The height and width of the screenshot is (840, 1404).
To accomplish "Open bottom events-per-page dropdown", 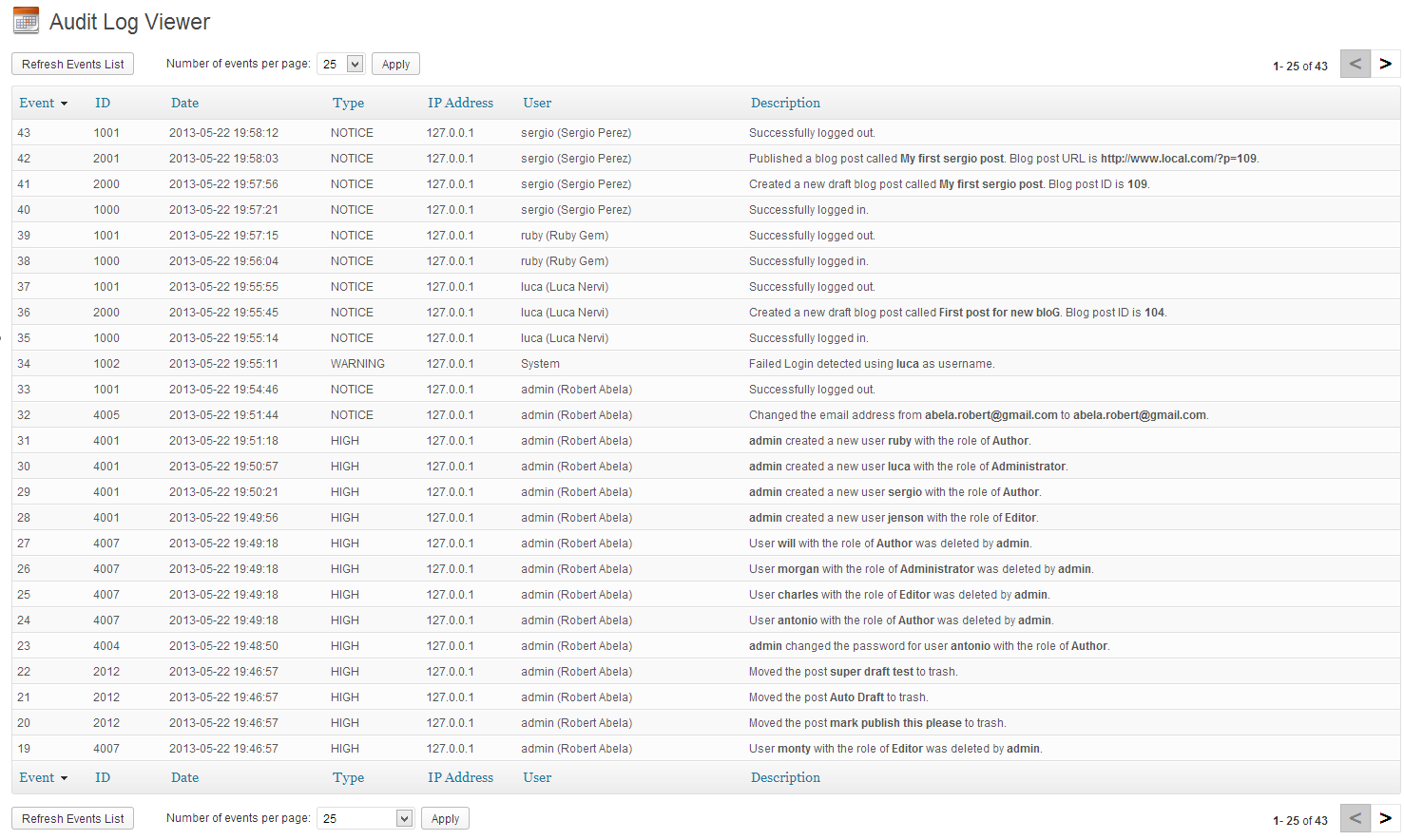I will click(404, 818).
